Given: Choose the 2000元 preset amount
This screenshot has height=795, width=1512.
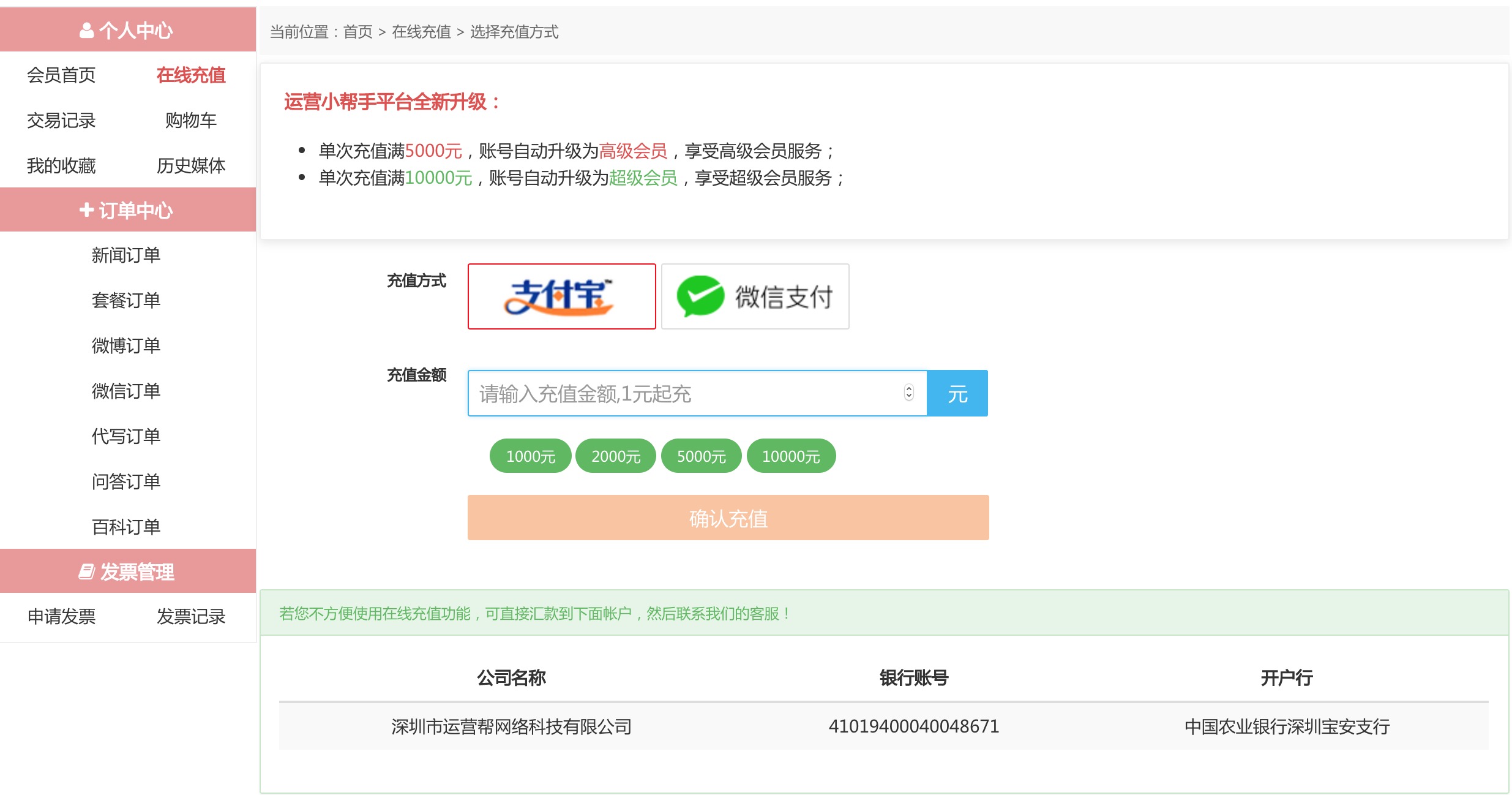Looking at the screenshot, I should [x=616, y=456].
